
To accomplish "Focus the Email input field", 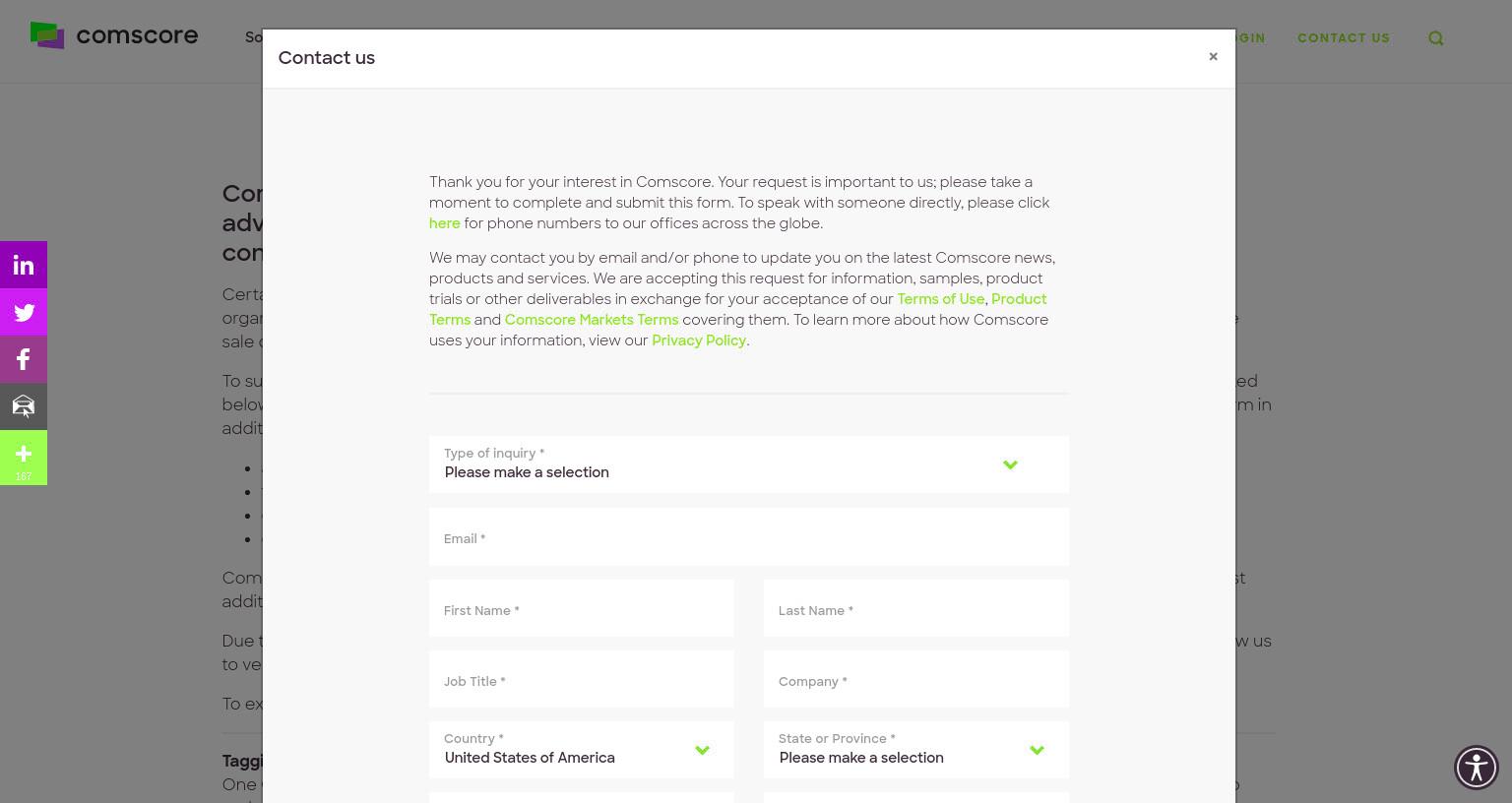I will pos(749,537).
